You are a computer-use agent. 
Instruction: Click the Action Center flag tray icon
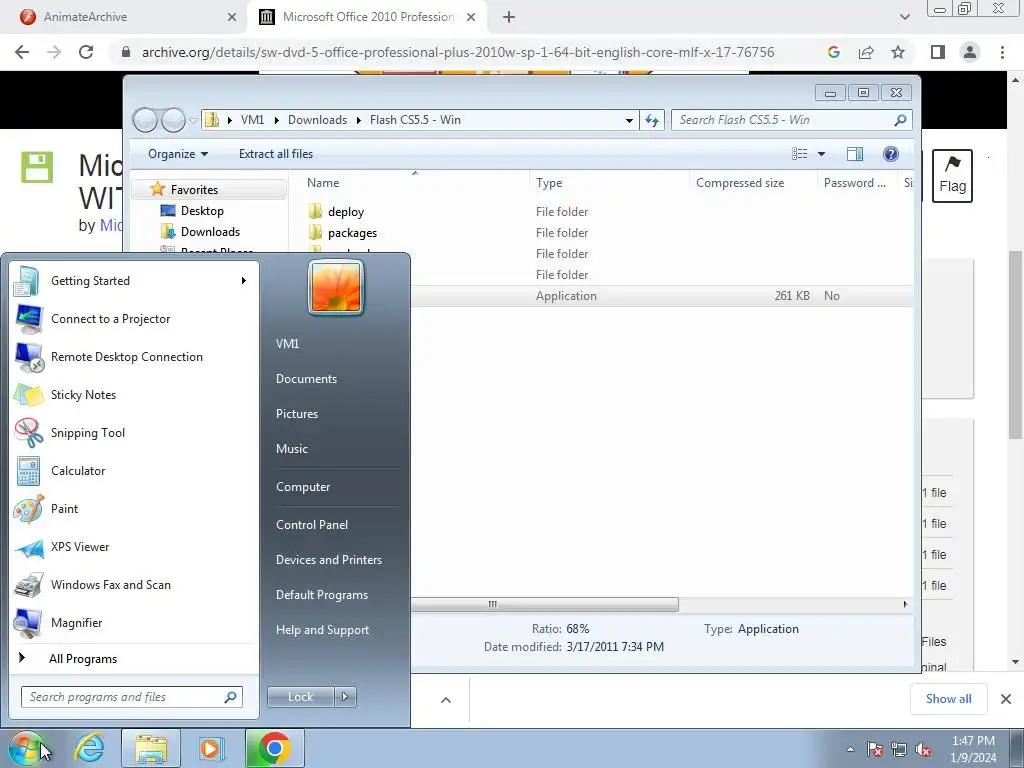(x=875, y=749)
